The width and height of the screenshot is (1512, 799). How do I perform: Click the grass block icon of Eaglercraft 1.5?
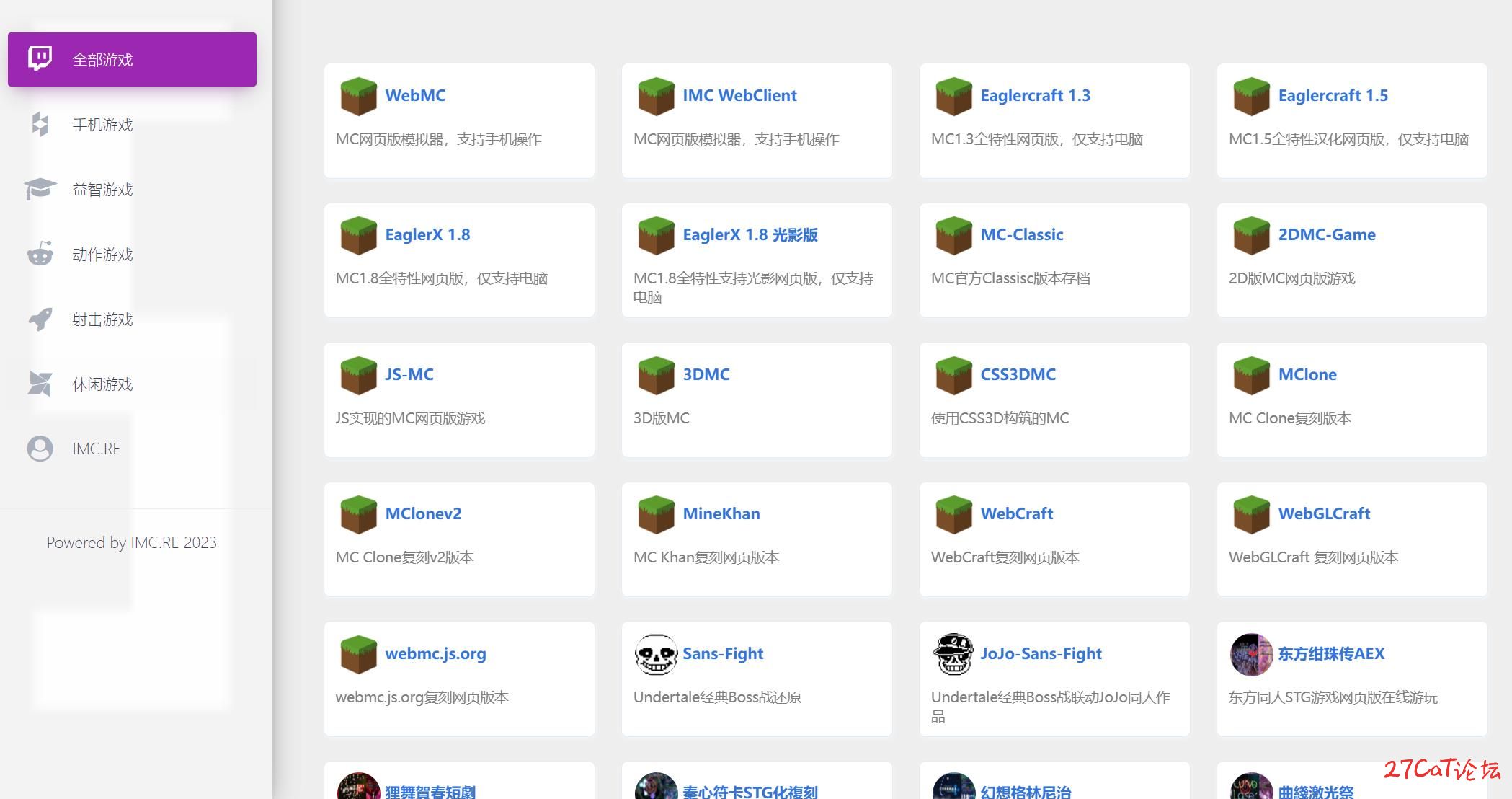click(1251, 96)
